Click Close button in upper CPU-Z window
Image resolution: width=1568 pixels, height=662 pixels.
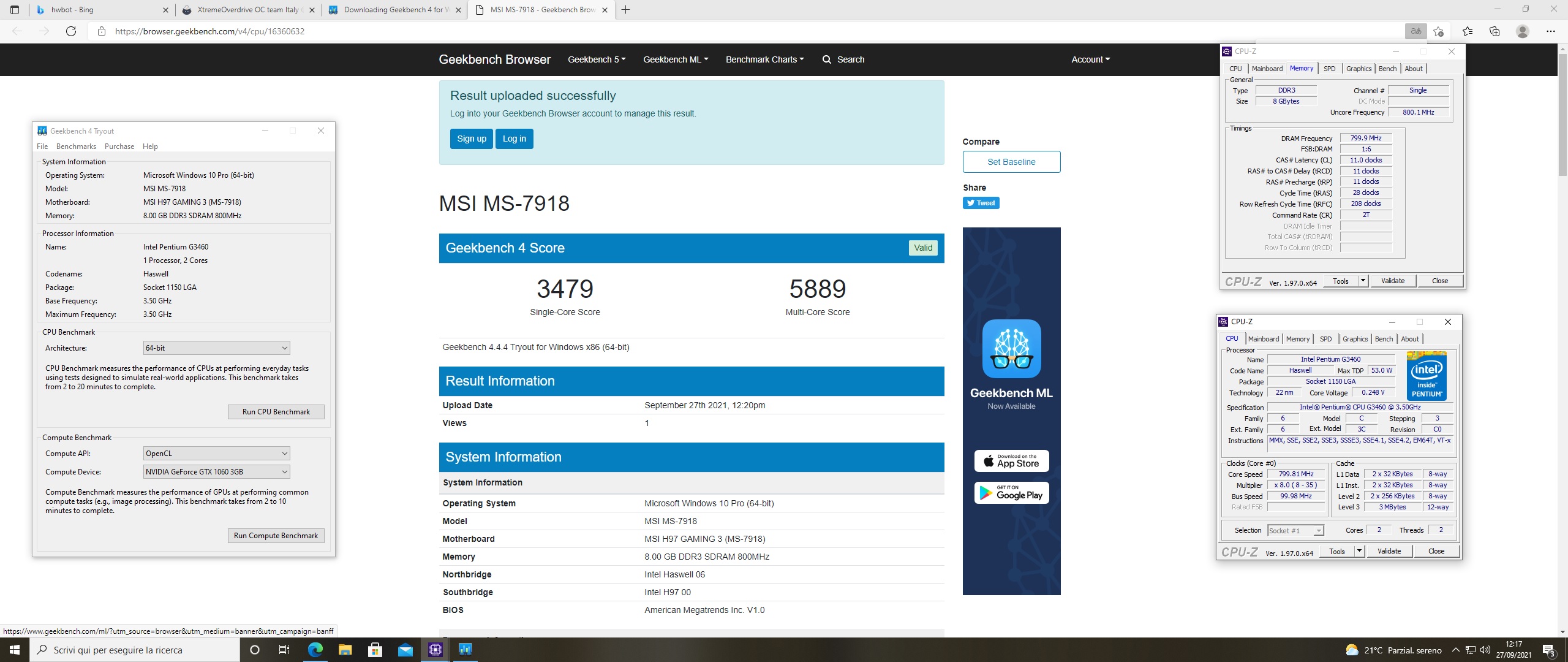[x=1440, y=281]
